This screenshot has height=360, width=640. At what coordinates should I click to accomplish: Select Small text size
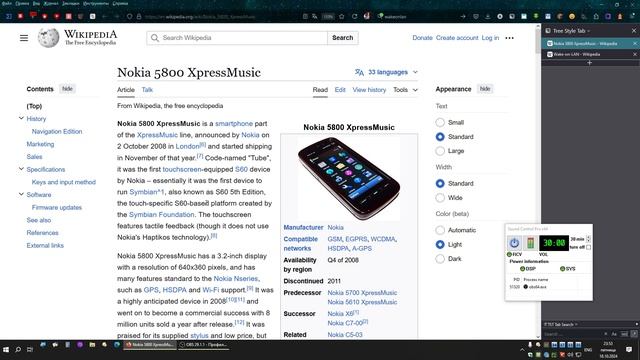440,122
